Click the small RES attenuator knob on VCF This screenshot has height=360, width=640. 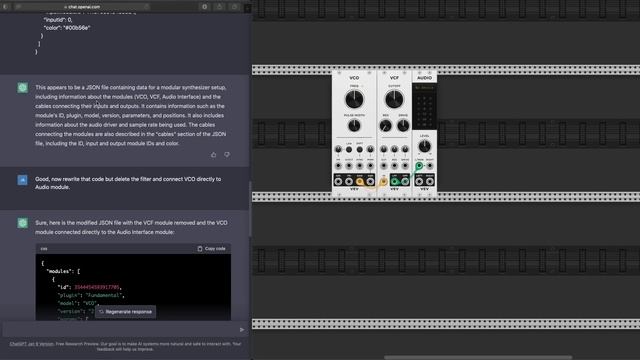tap(394, 149)
